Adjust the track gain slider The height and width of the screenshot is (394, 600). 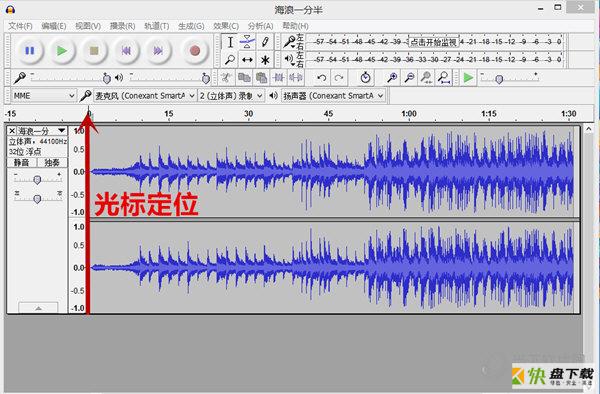37,179
